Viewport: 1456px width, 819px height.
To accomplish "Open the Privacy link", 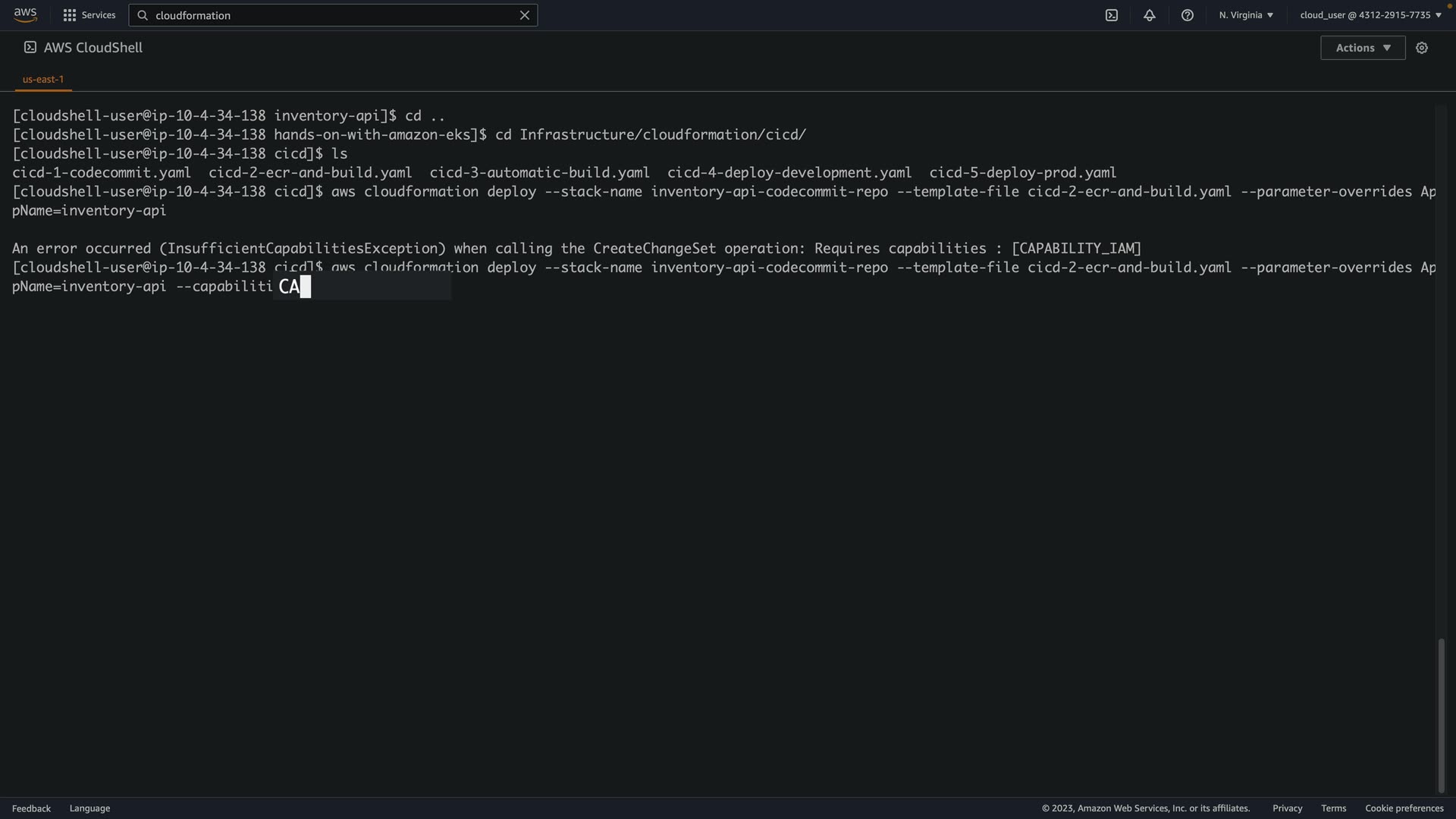I will coord(1287,808).
